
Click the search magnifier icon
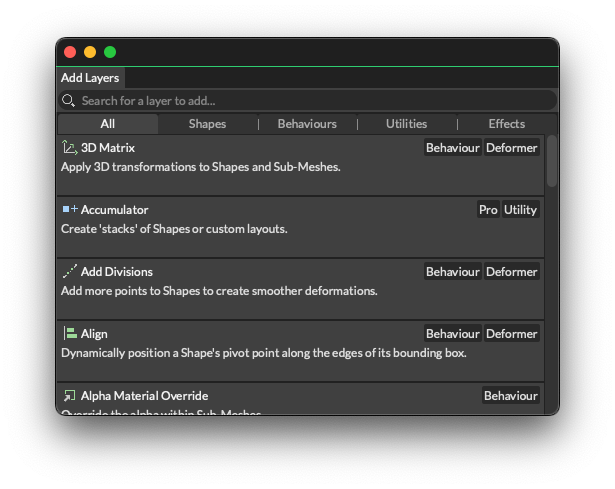click(69, 101)
